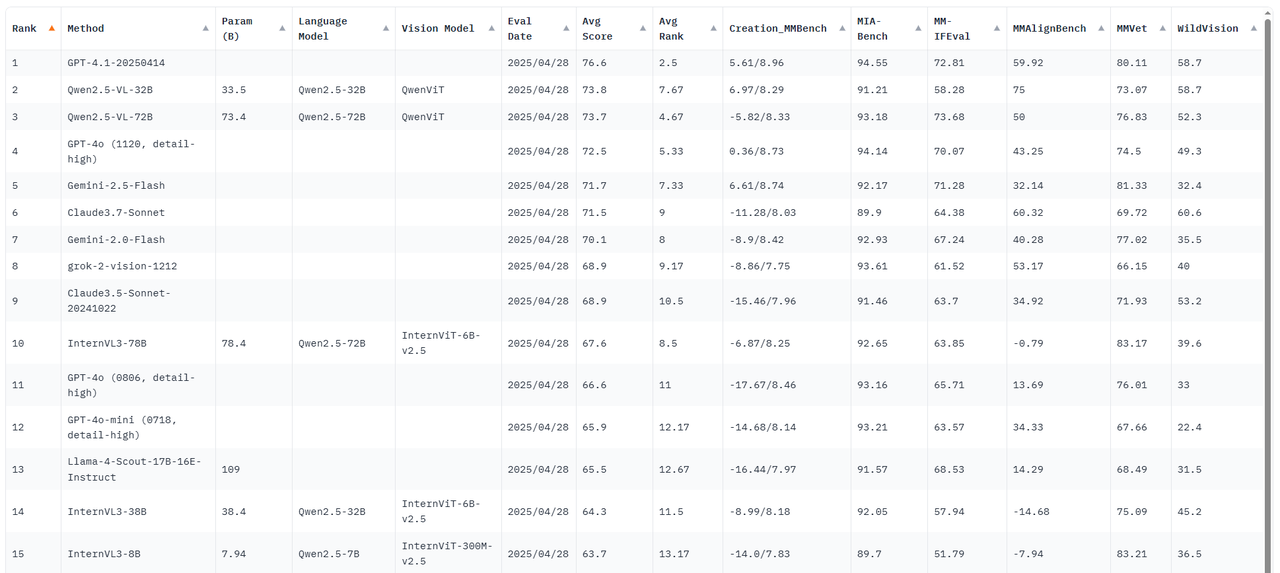Select the Qwen2.5-VL-72B method cell

click(x=138, y=116)
